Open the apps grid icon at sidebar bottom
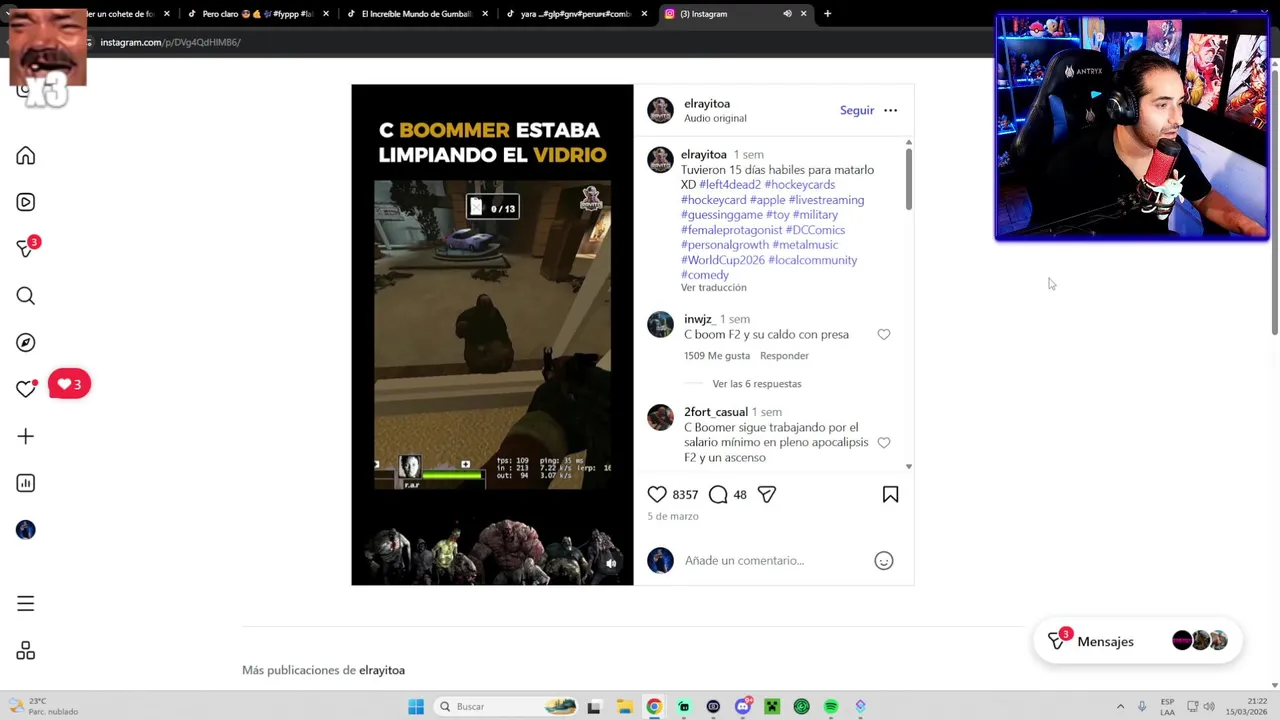 coord(26,651)
